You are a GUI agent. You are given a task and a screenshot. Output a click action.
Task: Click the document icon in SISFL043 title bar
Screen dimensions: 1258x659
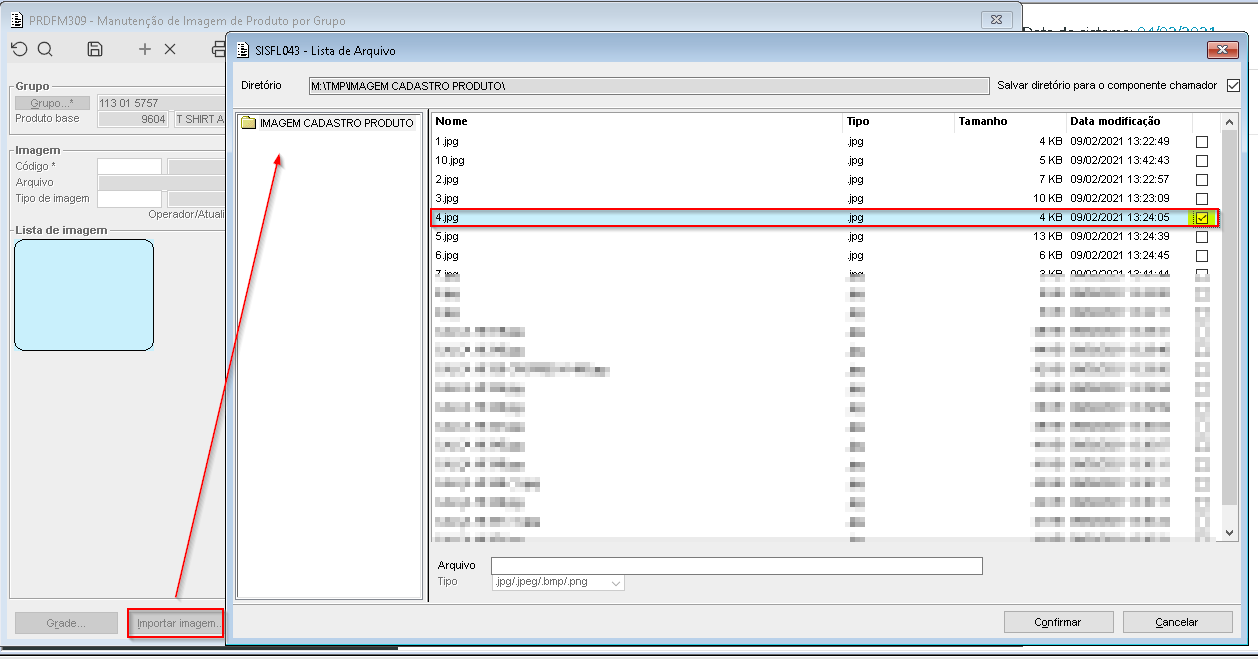point(245,50)
